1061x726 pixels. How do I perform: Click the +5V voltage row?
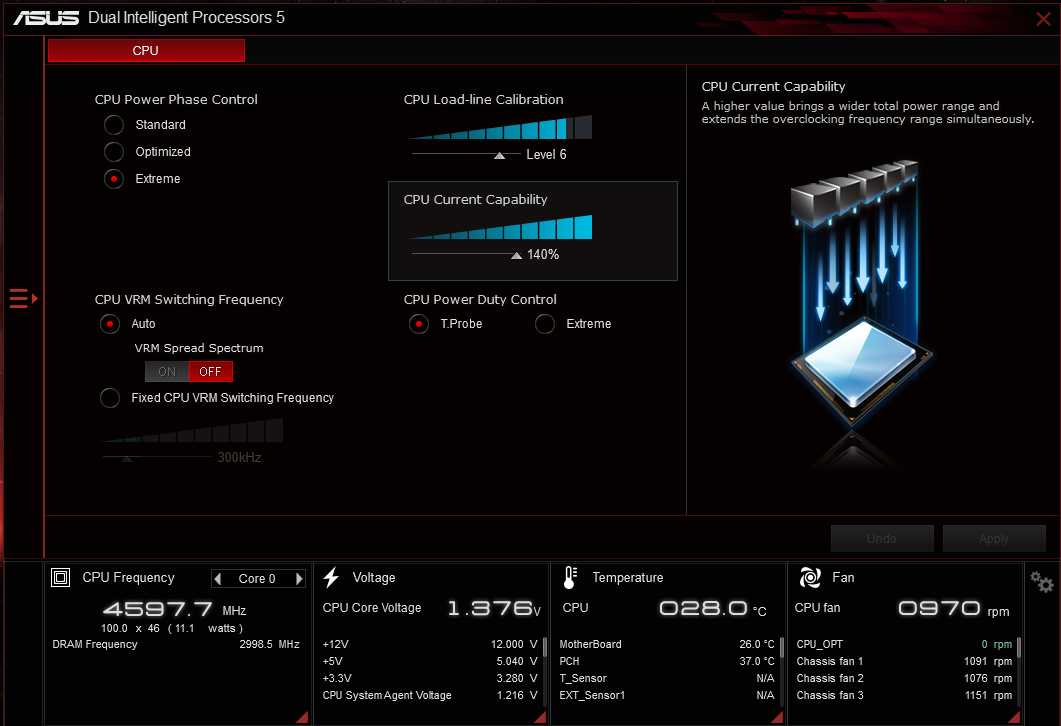[430, 661]
